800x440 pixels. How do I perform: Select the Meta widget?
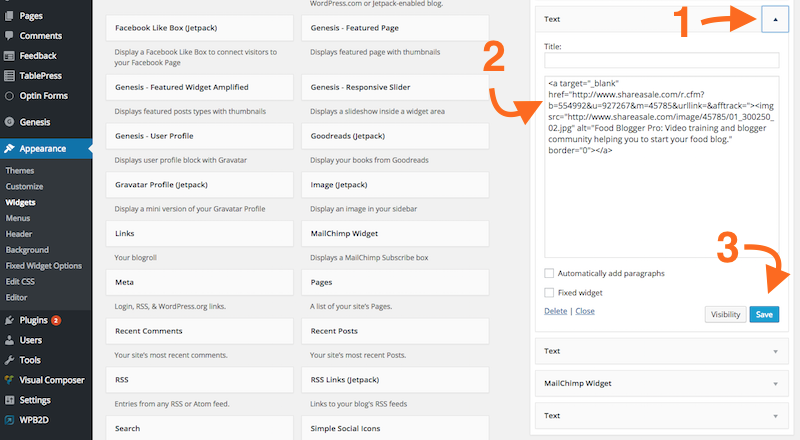point(199,282)
